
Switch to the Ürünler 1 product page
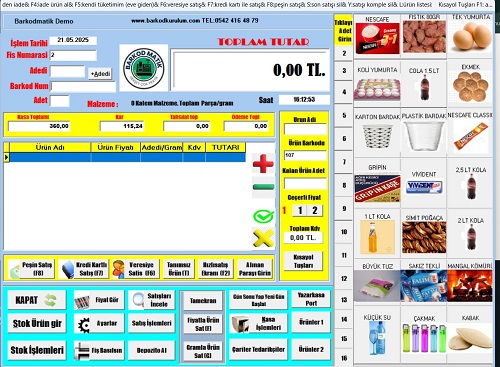pos(311,322)
